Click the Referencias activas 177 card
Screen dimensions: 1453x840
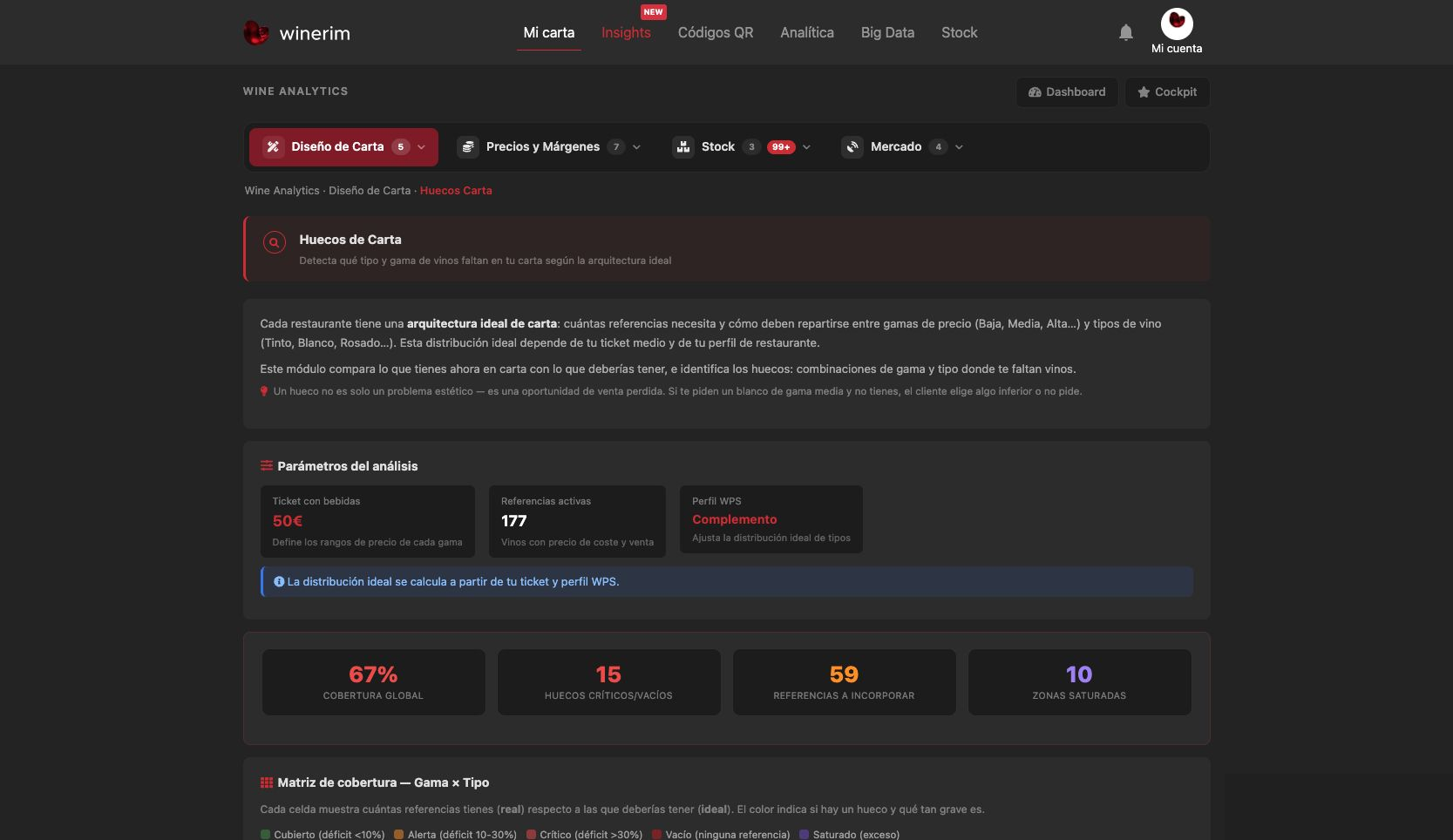tap(577, 521)
